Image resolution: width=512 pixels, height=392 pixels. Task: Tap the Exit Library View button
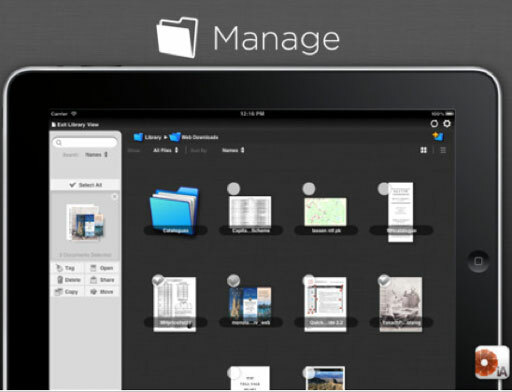(x=75, y=125)
